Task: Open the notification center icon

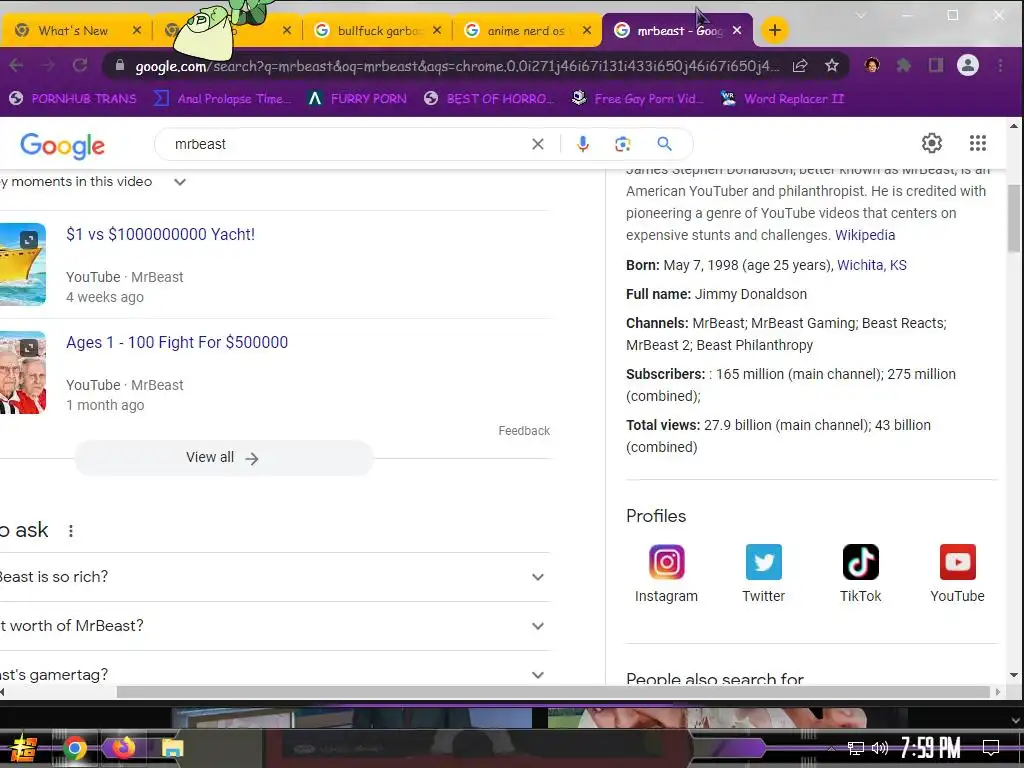Action: (x=991, y=748)
